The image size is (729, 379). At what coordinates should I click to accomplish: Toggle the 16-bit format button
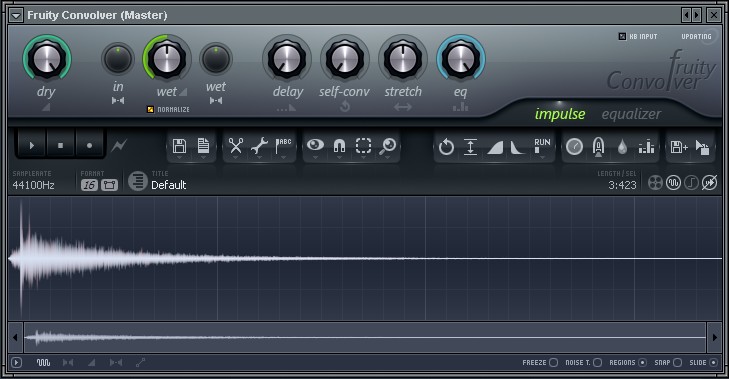coord(89,185)
